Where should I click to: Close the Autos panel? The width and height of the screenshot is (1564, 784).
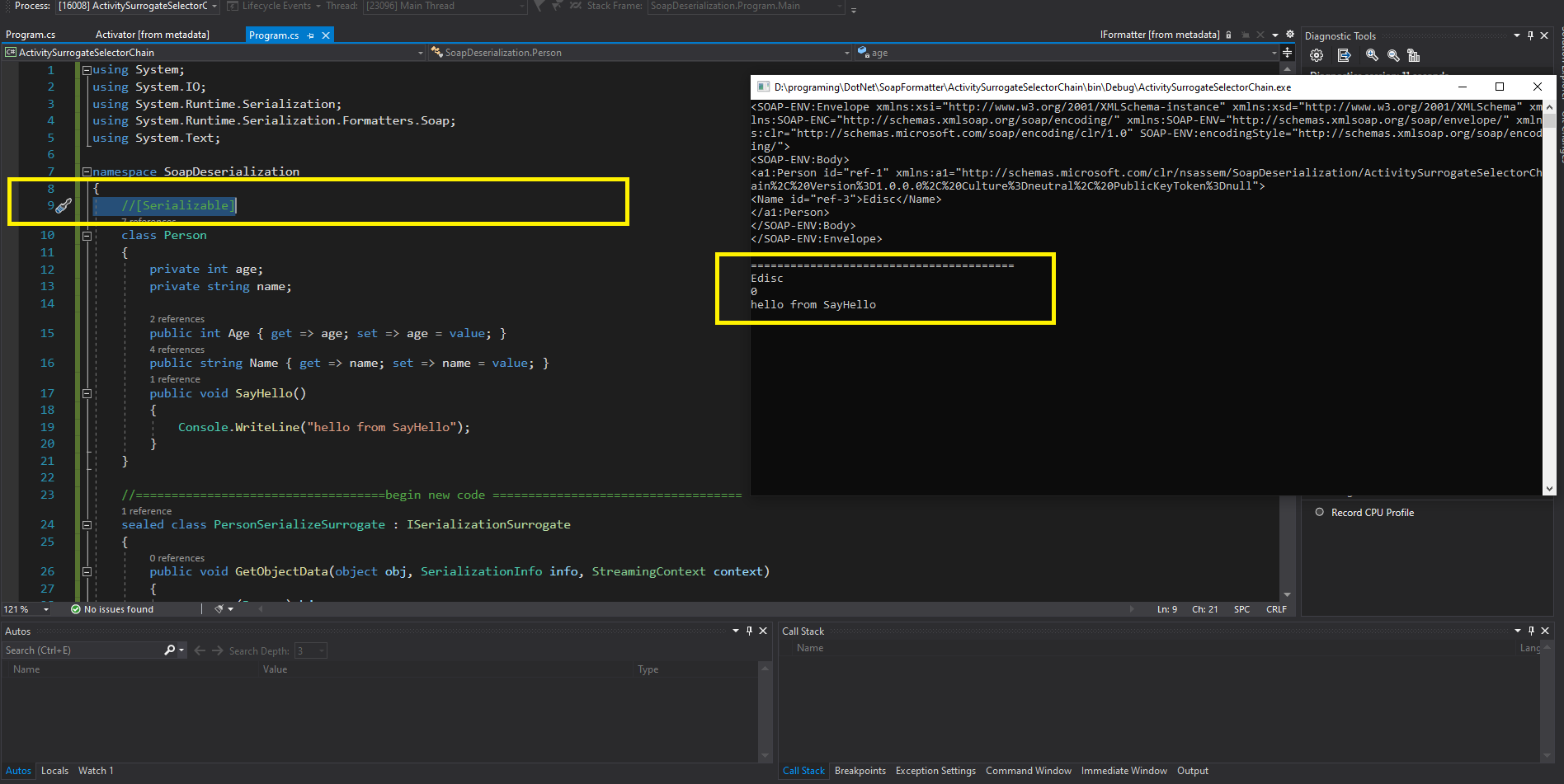click(763, 631)
